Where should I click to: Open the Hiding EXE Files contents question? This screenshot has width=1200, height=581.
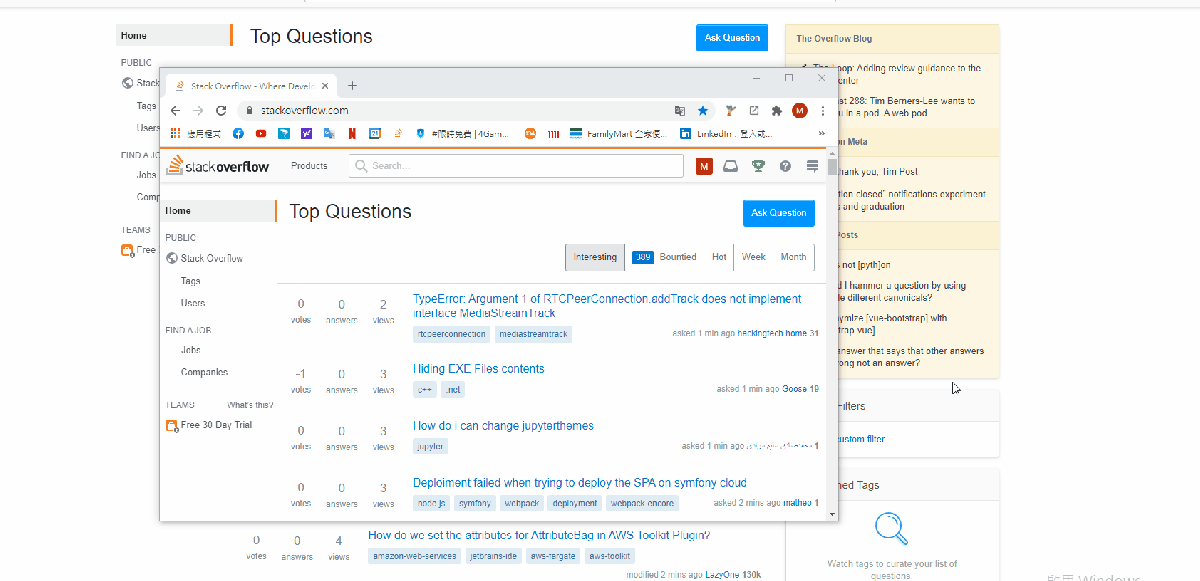coord(479,369)
